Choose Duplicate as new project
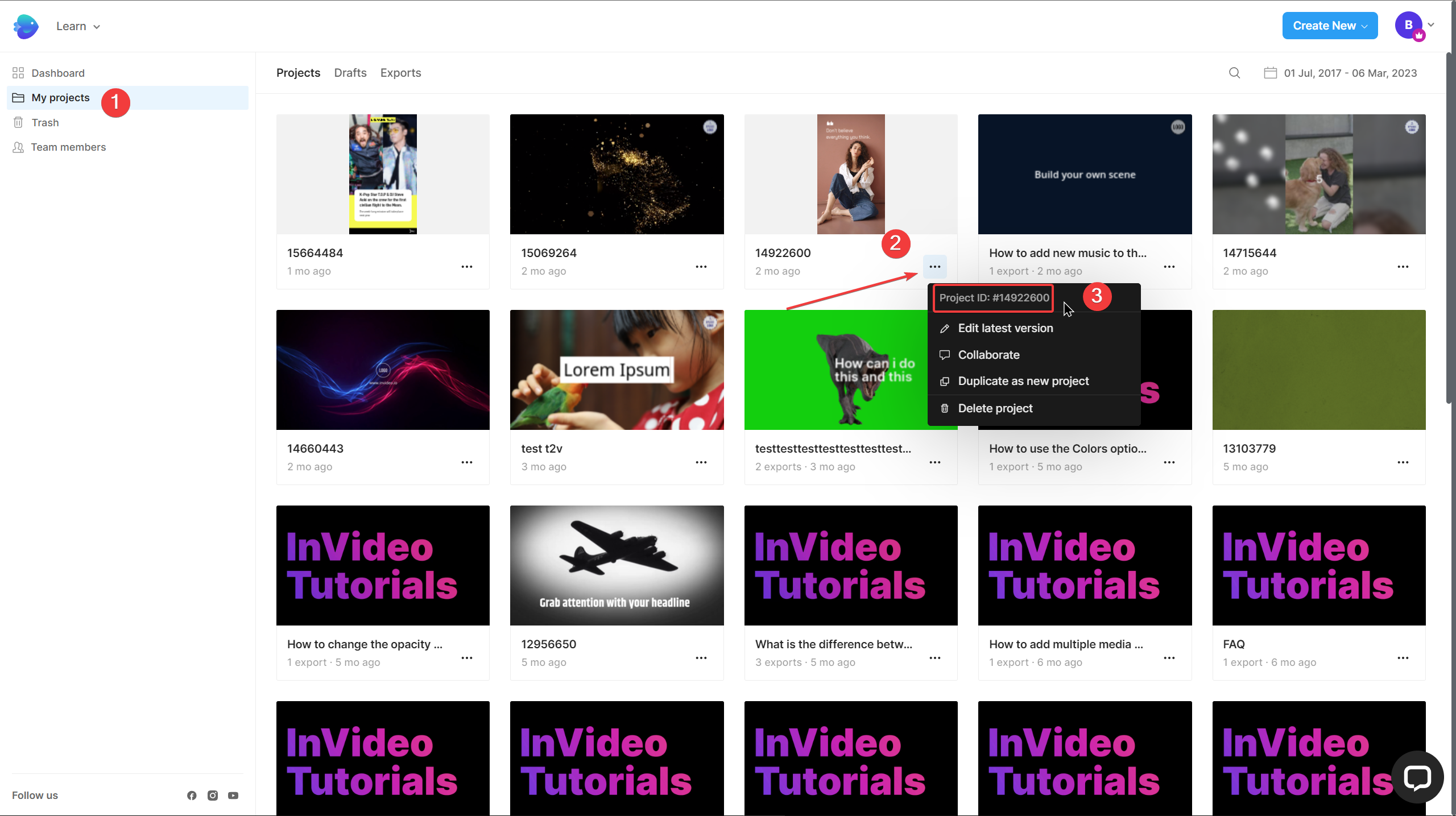 coord(1034,381)
